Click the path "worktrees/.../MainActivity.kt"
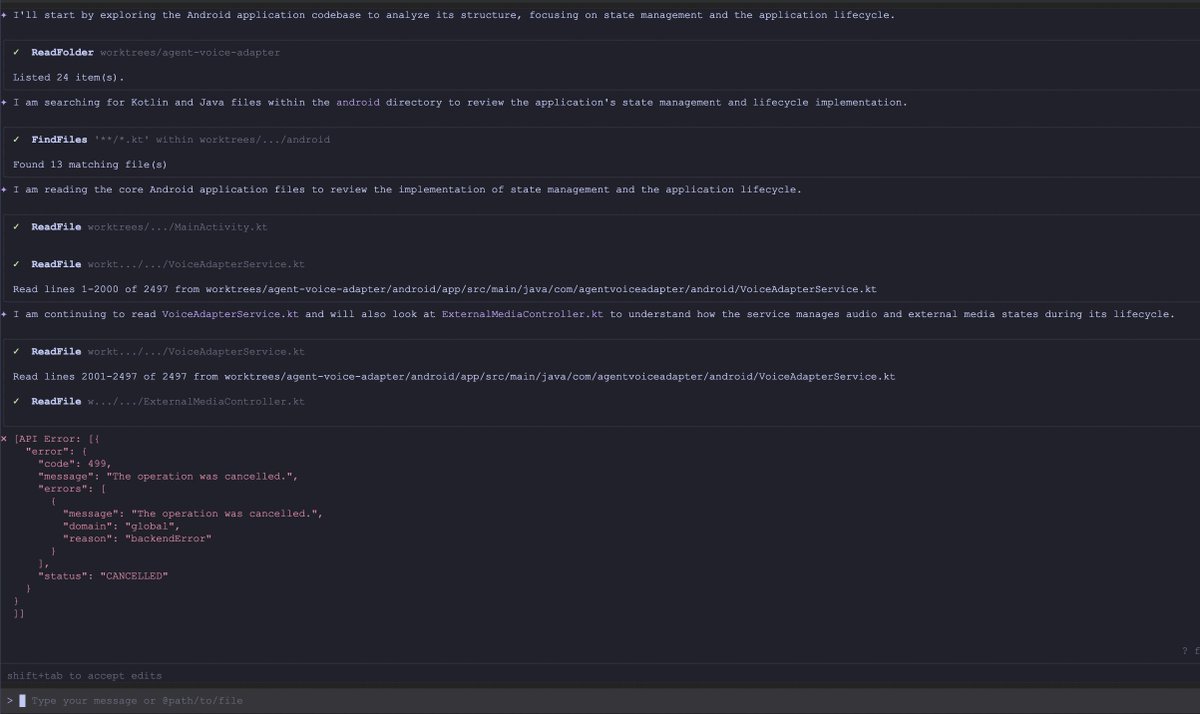1200x714 pixels. [x=178, y=227]
